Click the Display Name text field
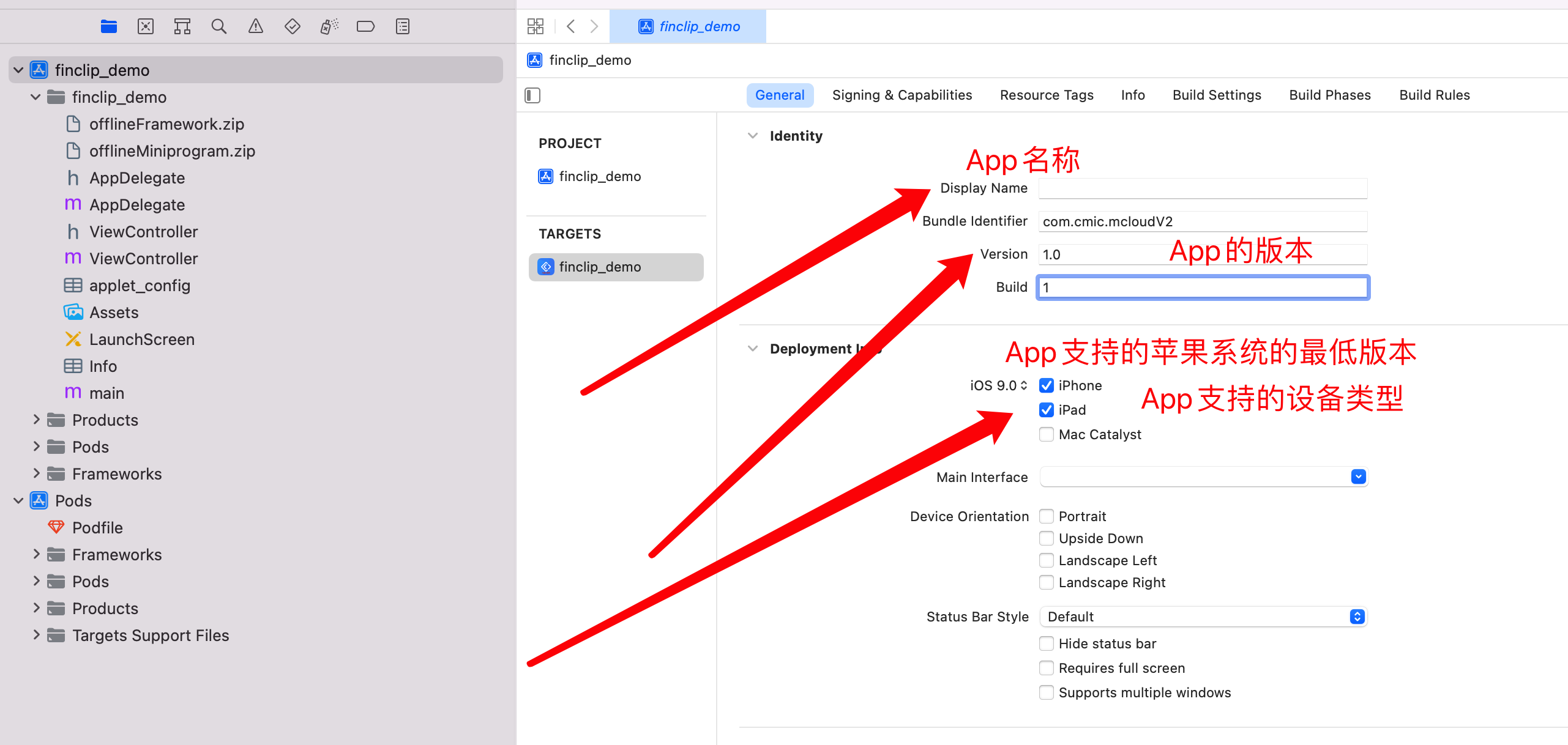Image resolution: width=1568 pixels, height=745 pixels. 1202,188
